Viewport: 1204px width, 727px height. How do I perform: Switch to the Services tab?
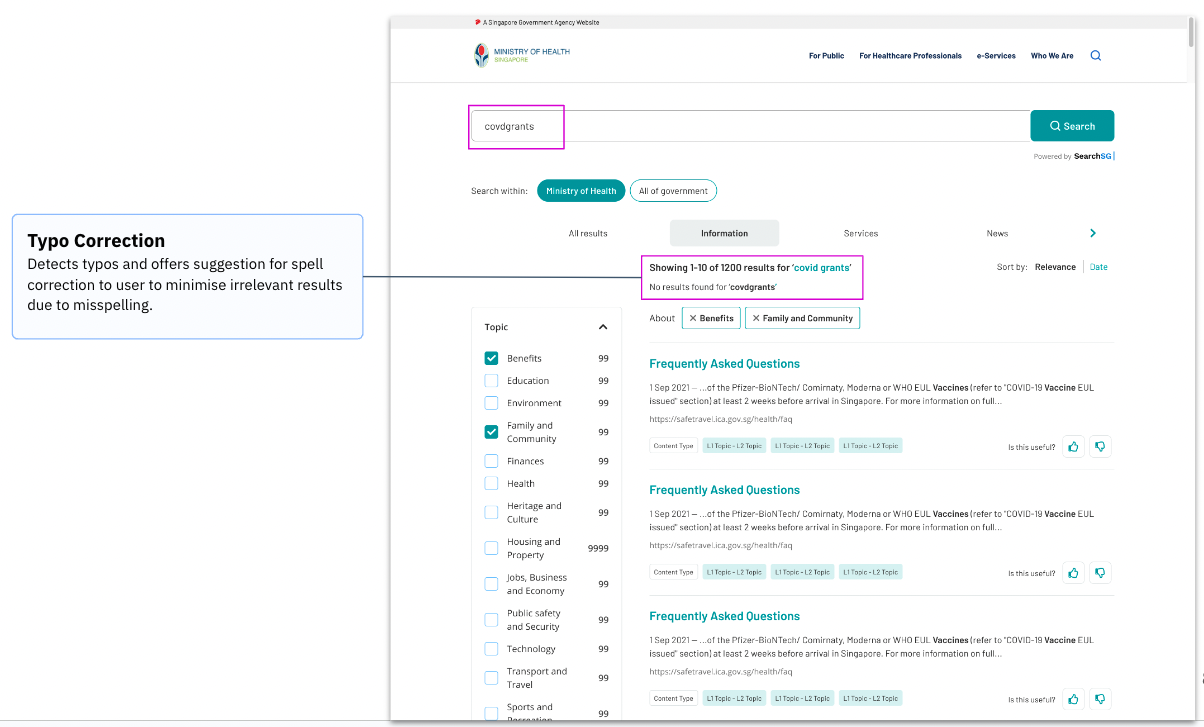(861, 232)
